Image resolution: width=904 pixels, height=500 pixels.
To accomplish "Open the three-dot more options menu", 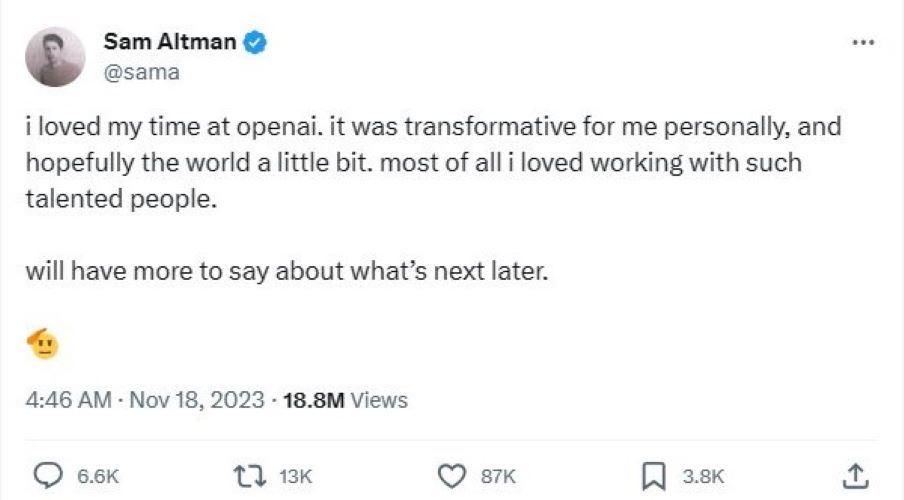I will (863, 42).
